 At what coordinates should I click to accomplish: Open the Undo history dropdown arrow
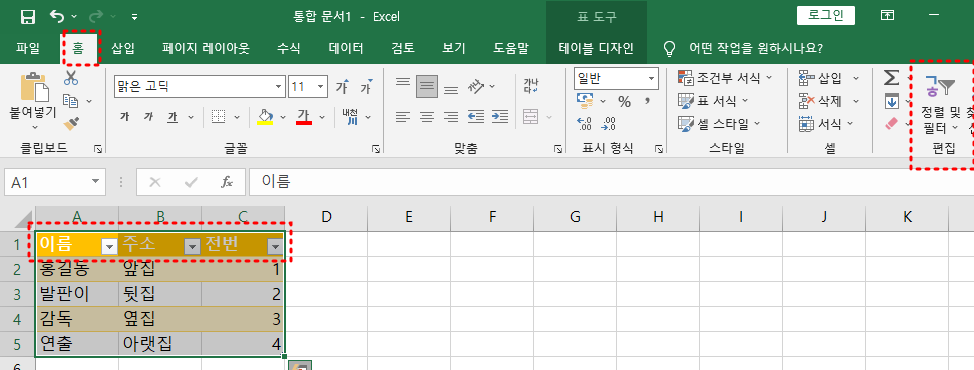75,17
